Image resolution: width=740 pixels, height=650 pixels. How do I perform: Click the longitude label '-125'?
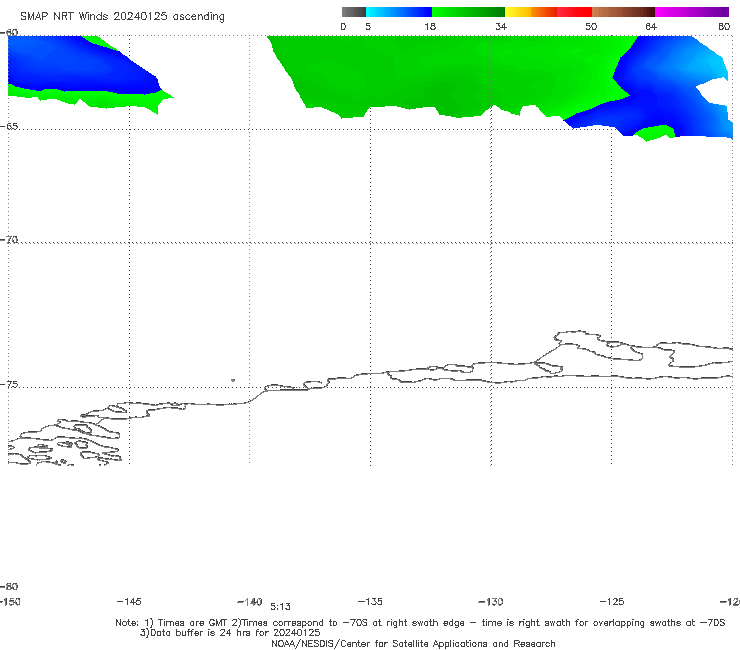612,601
